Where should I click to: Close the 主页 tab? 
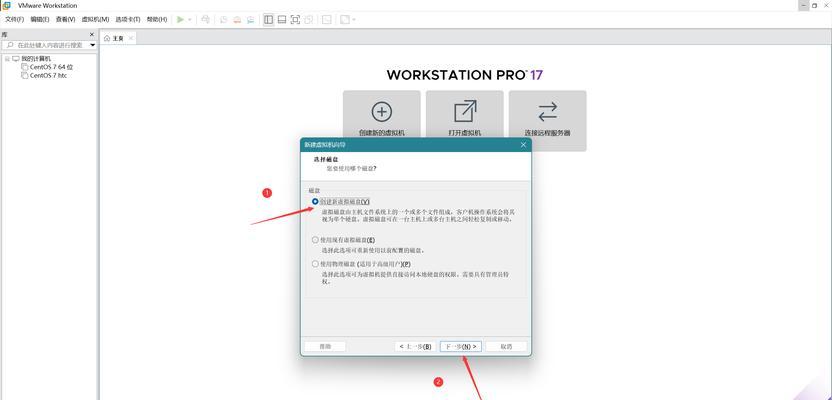[131, 38]
